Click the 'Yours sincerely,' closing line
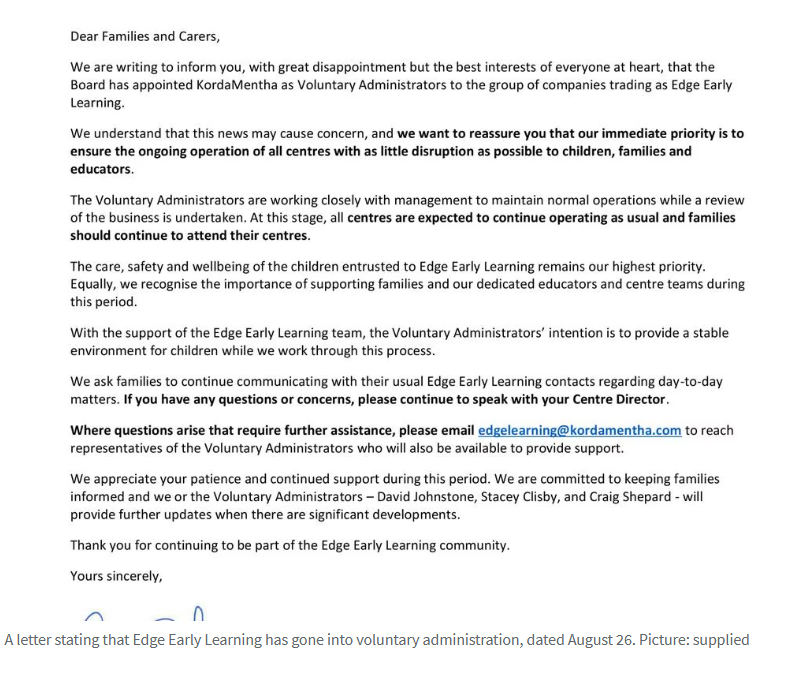The image size is (789, 675). [x=116, y=576]
